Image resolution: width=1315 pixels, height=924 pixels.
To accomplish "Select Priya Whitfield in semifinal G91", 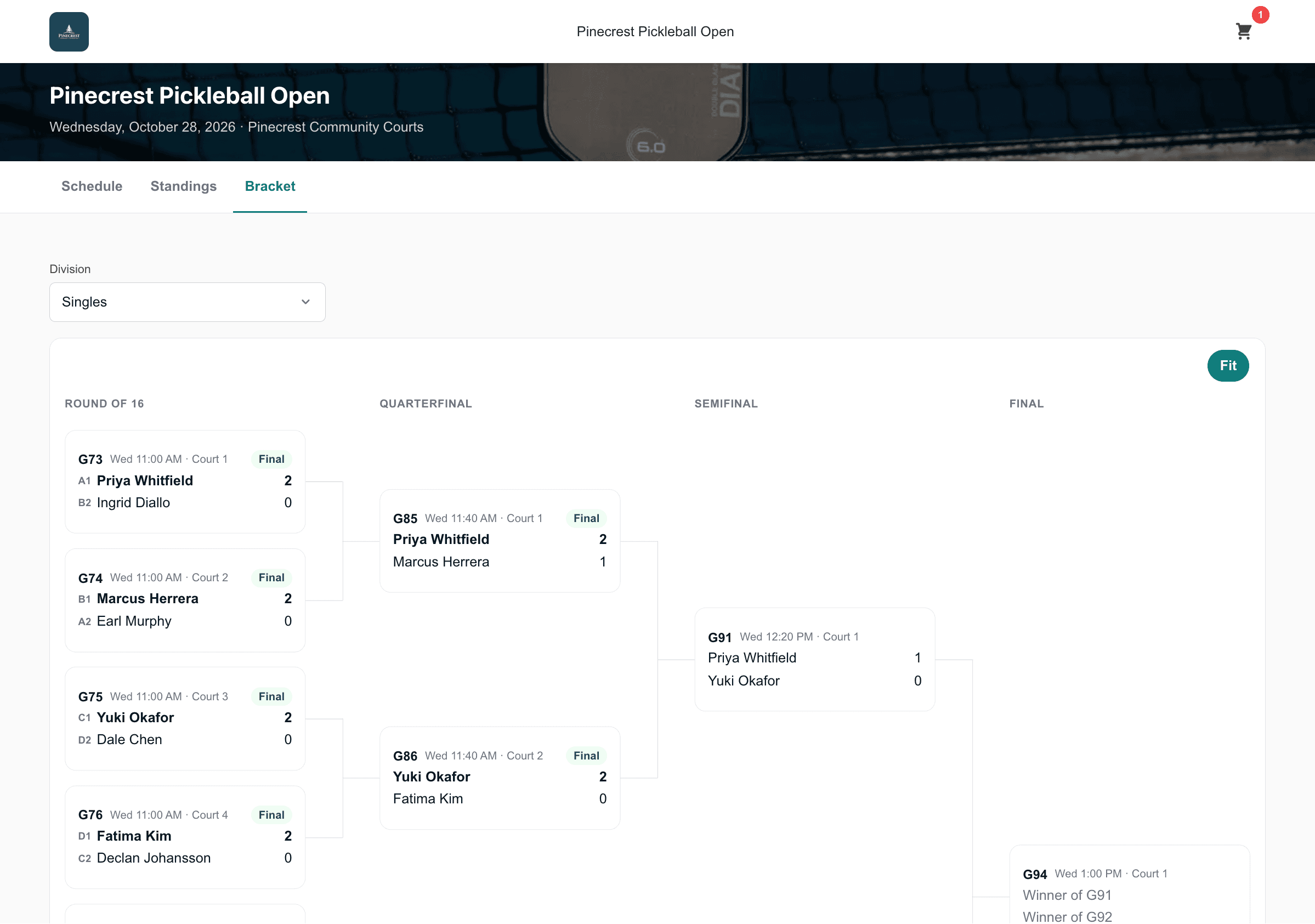I will 752,657.
